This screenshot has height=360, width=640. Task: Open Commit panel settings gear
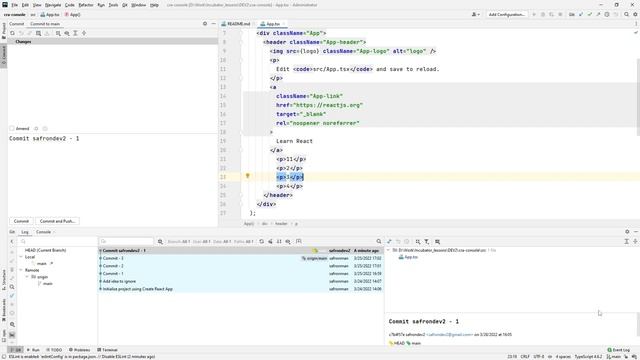(205, 24)
